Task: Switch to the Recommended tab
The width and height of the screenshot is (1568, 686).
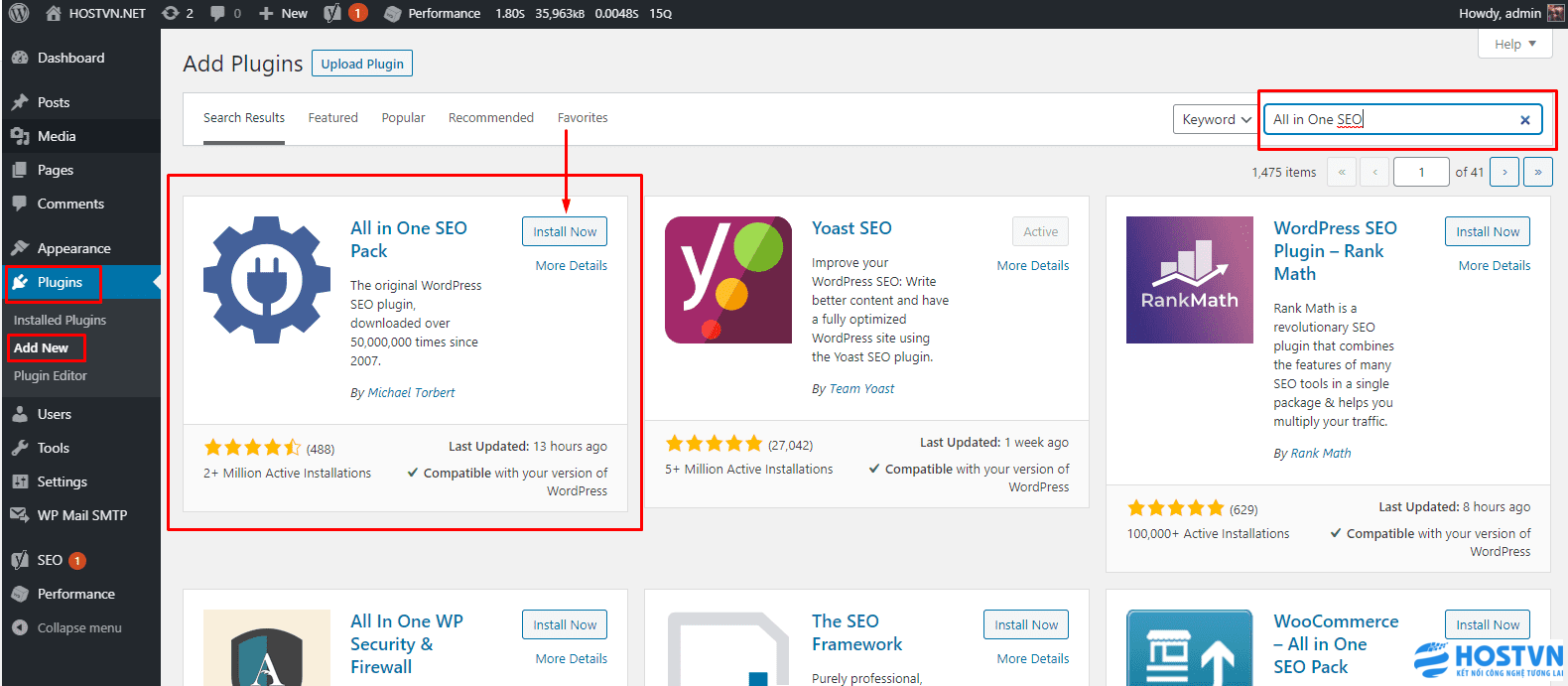Action: coord(491,117)
